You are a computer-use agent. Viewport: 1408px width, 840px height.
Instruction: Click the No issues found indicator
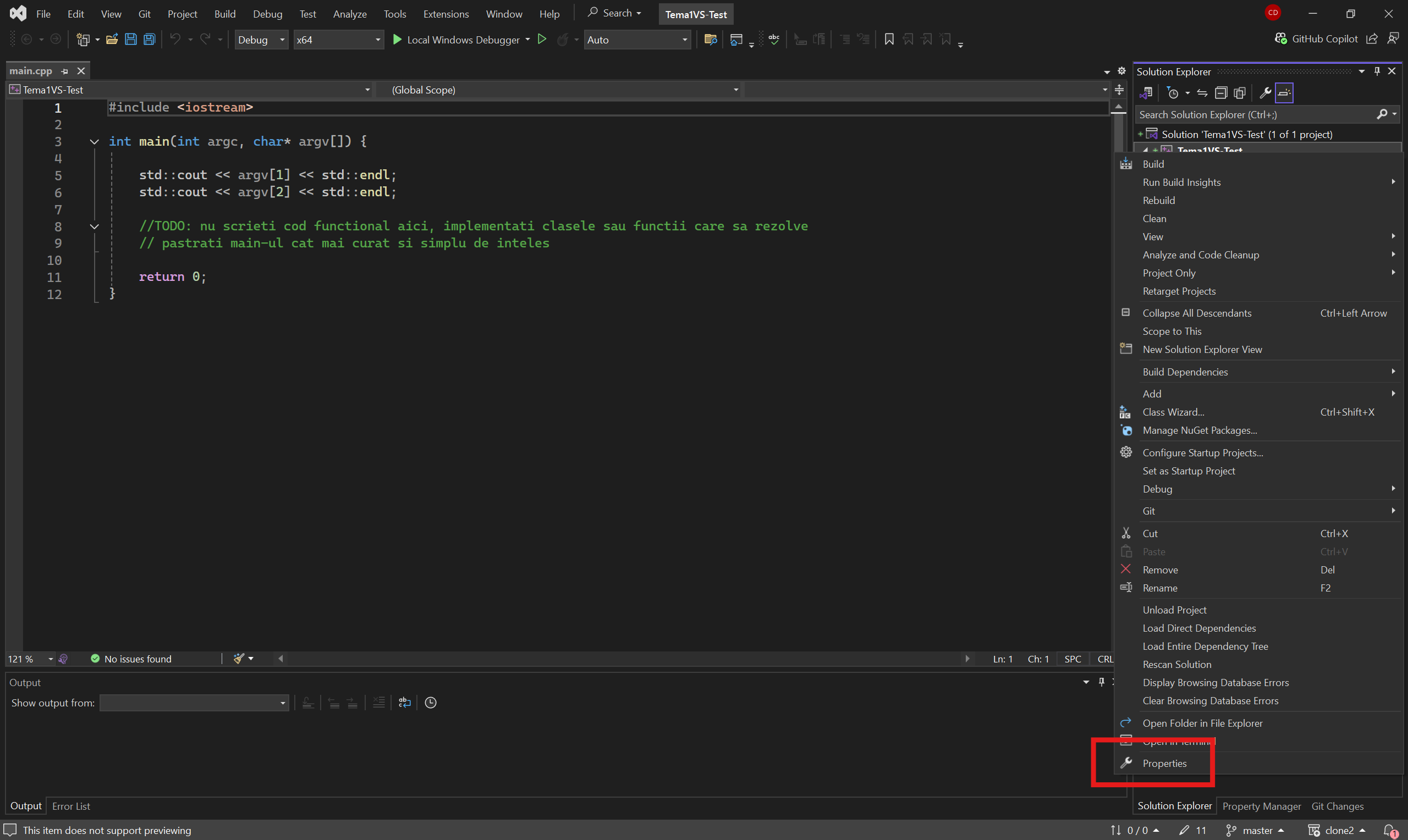pyautogui.click(x=131, y=659)
